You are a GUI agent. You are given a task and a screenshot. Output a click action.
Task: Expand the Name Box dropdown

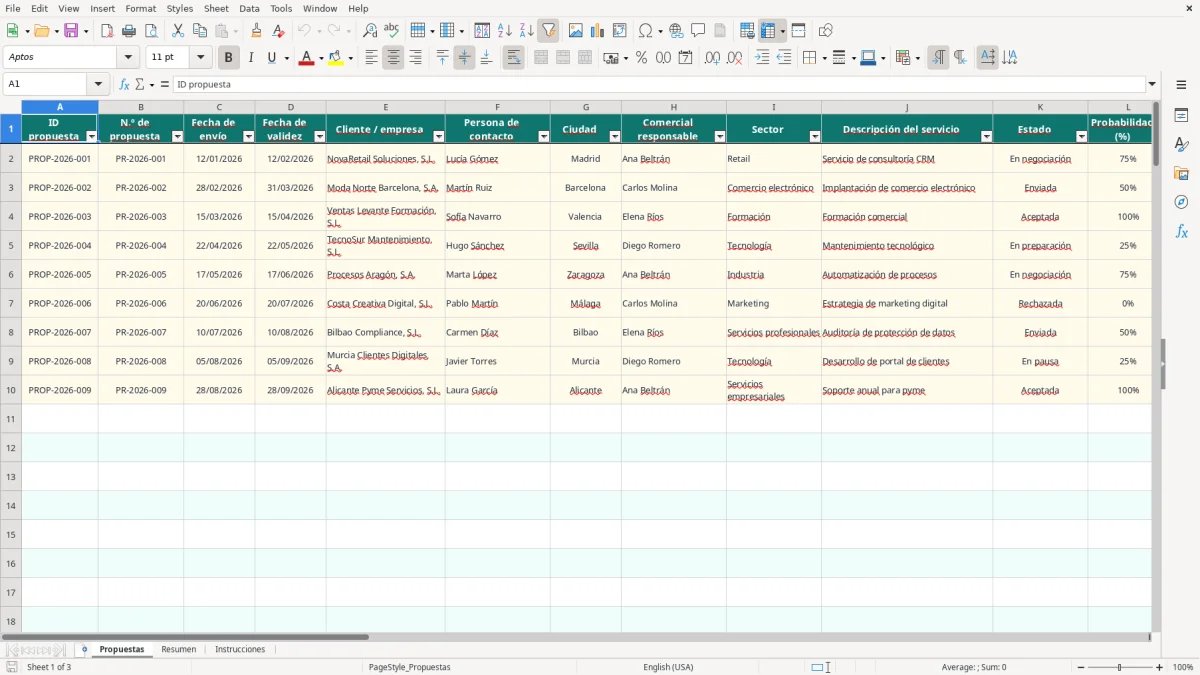click(98, 85)
